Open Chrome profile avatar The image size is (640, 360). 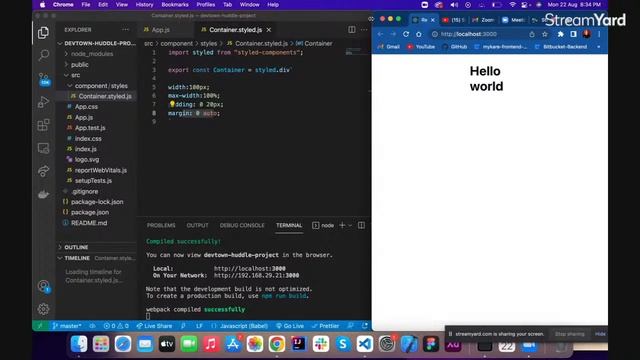[587, 34]
